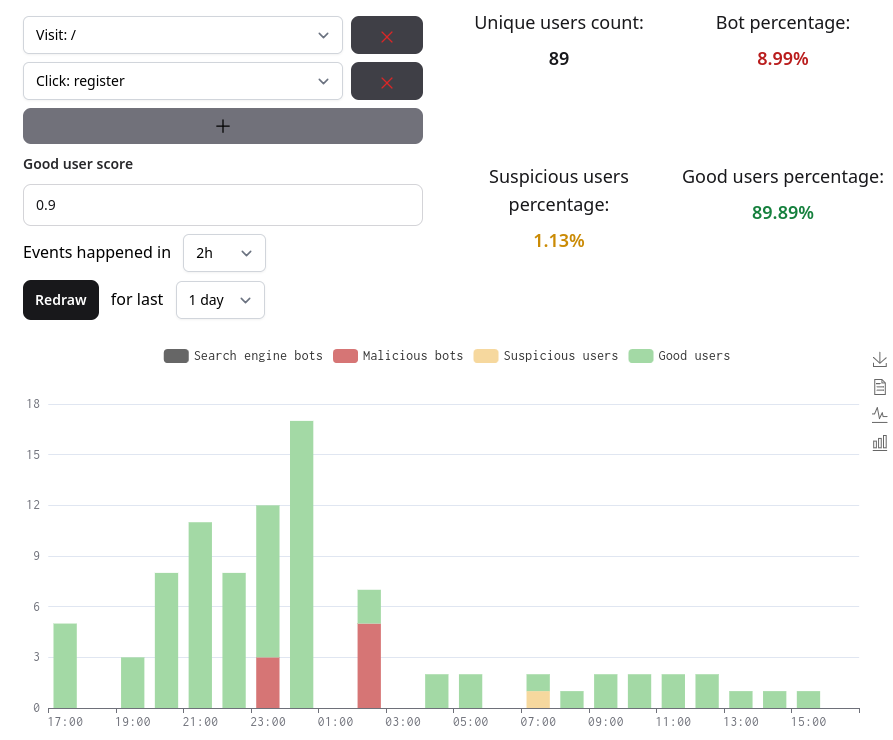893x740 pixels.
Task: Change the '1 day' time range dropdown
Action: pos(220,300)
